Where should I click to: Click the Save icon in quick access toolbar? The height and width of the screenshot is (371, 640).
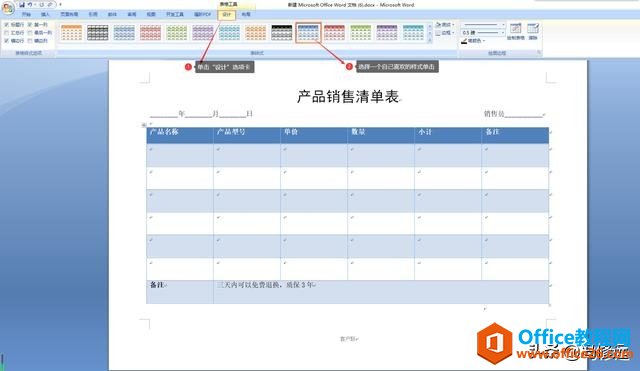(22, 4)
